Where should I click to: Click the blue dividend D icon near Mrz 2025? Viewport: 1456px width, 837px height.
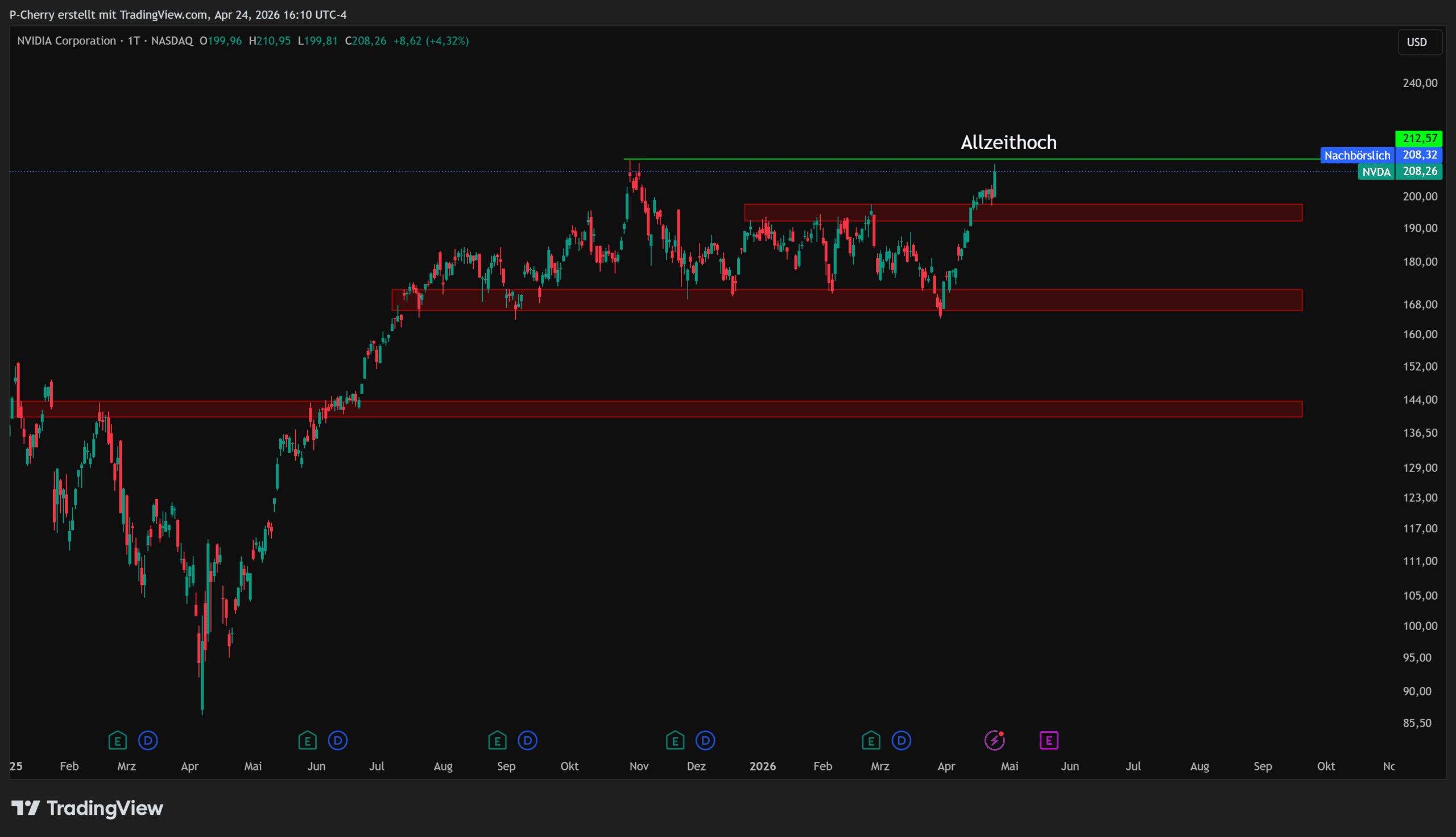[148, 740]
